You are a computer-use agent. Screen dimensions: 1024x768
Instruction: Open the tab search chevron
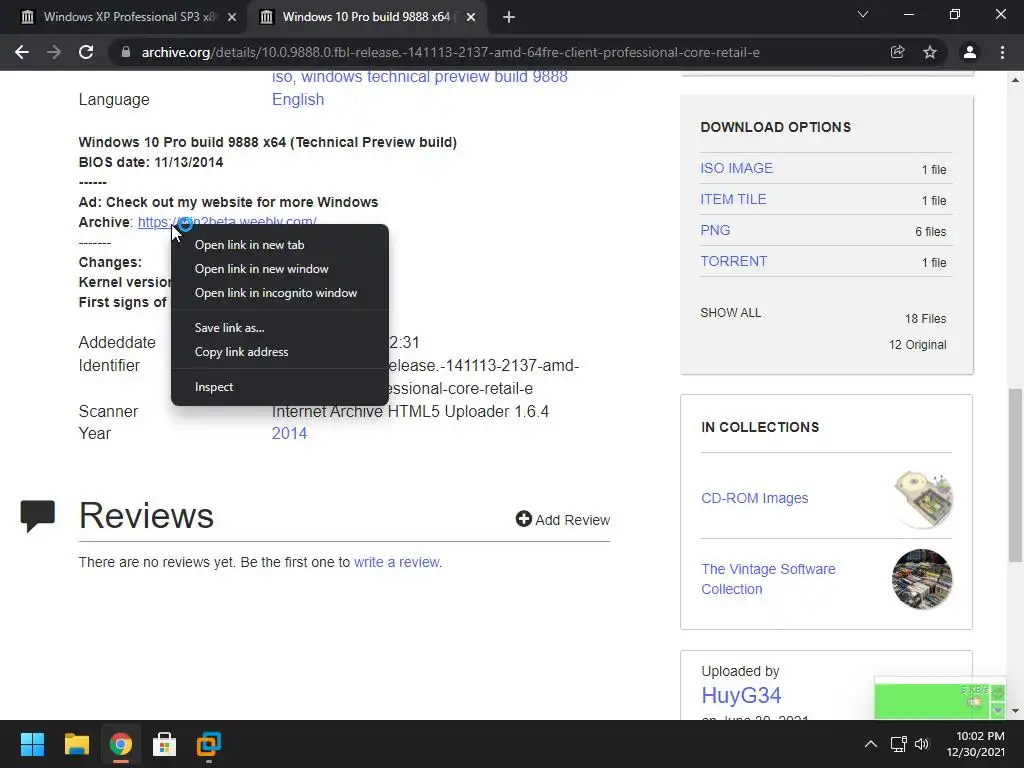(x=863, y=14)
